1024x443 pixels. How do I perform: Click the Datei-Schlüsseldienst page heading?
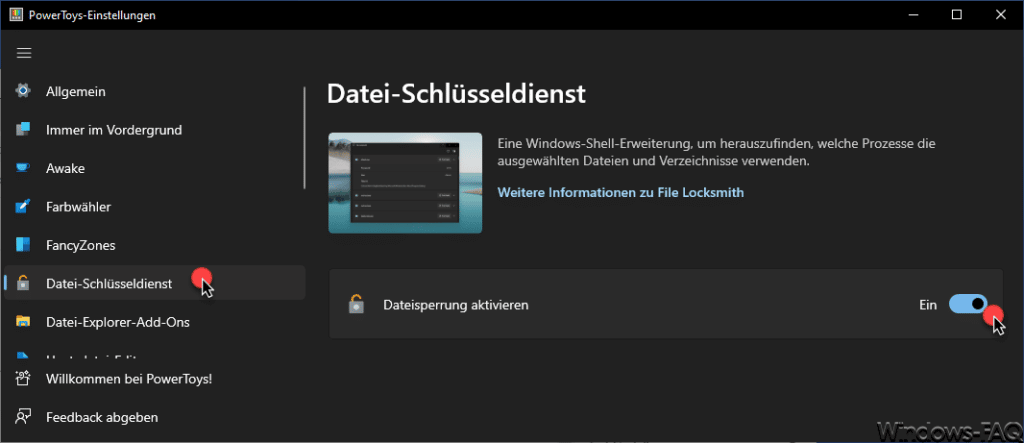[456, 94]
